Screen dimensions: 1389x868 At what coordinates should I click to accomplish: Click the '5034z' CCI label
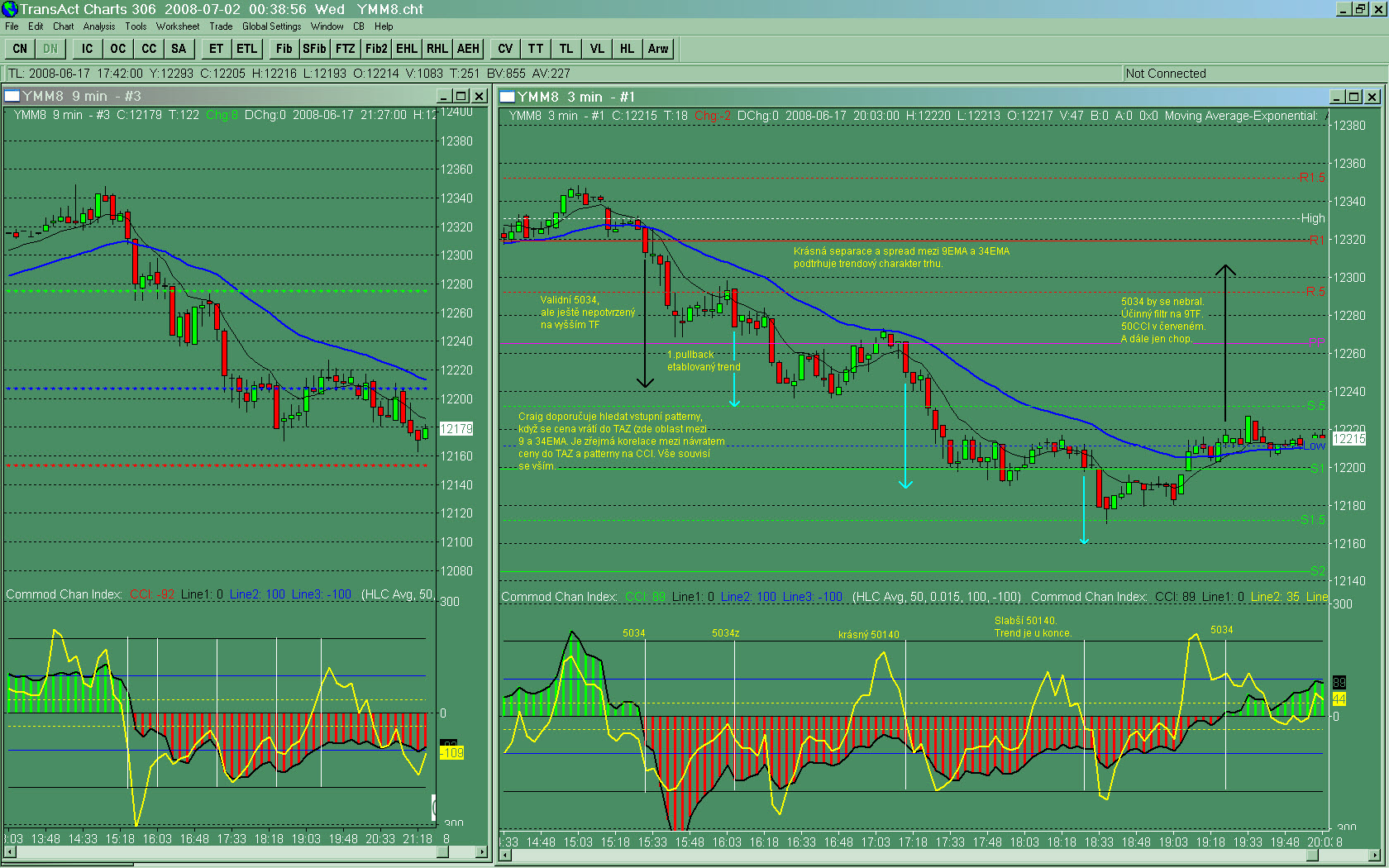726,633
